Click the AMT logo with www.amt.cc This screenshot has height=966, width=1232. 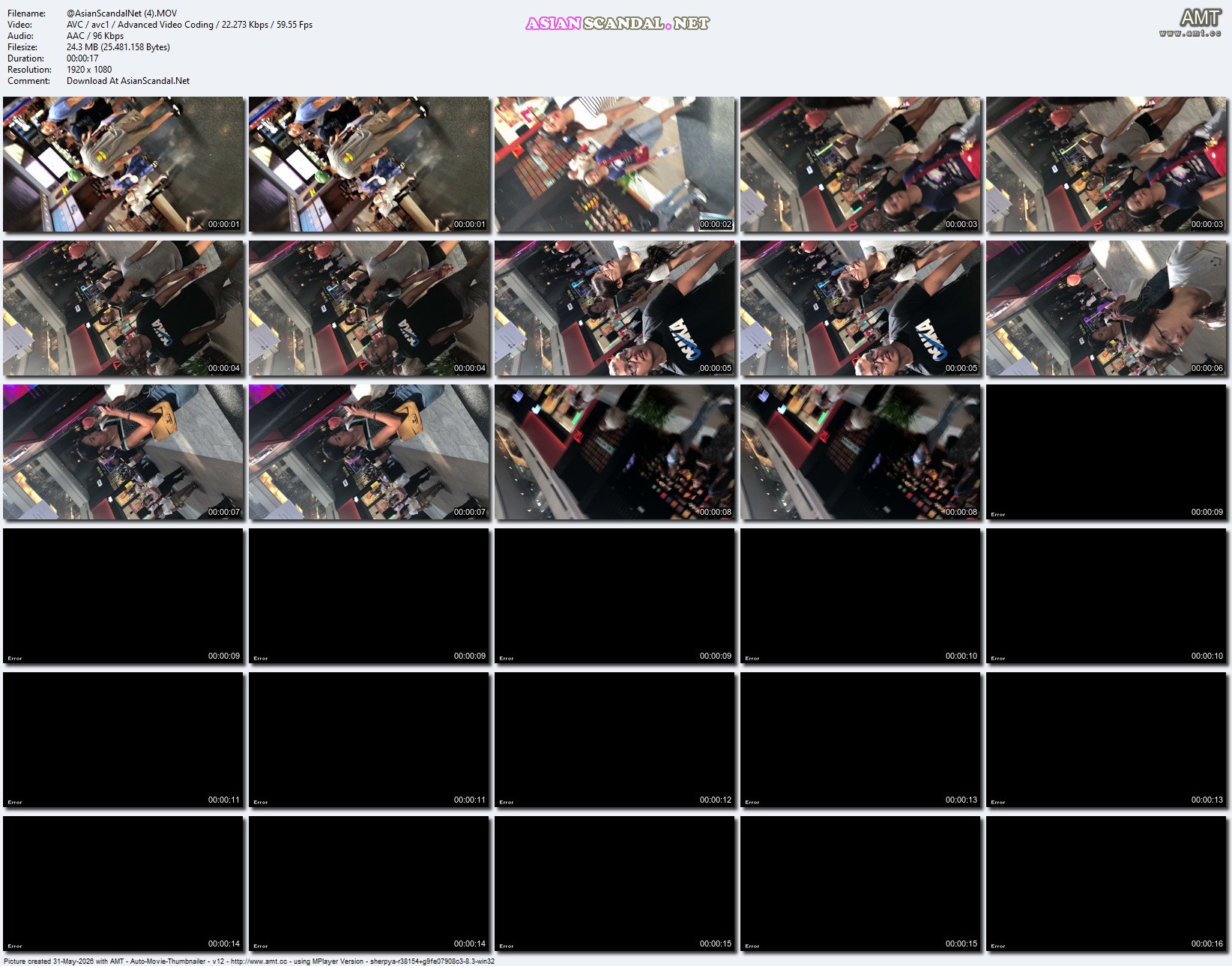(1190, 22)
